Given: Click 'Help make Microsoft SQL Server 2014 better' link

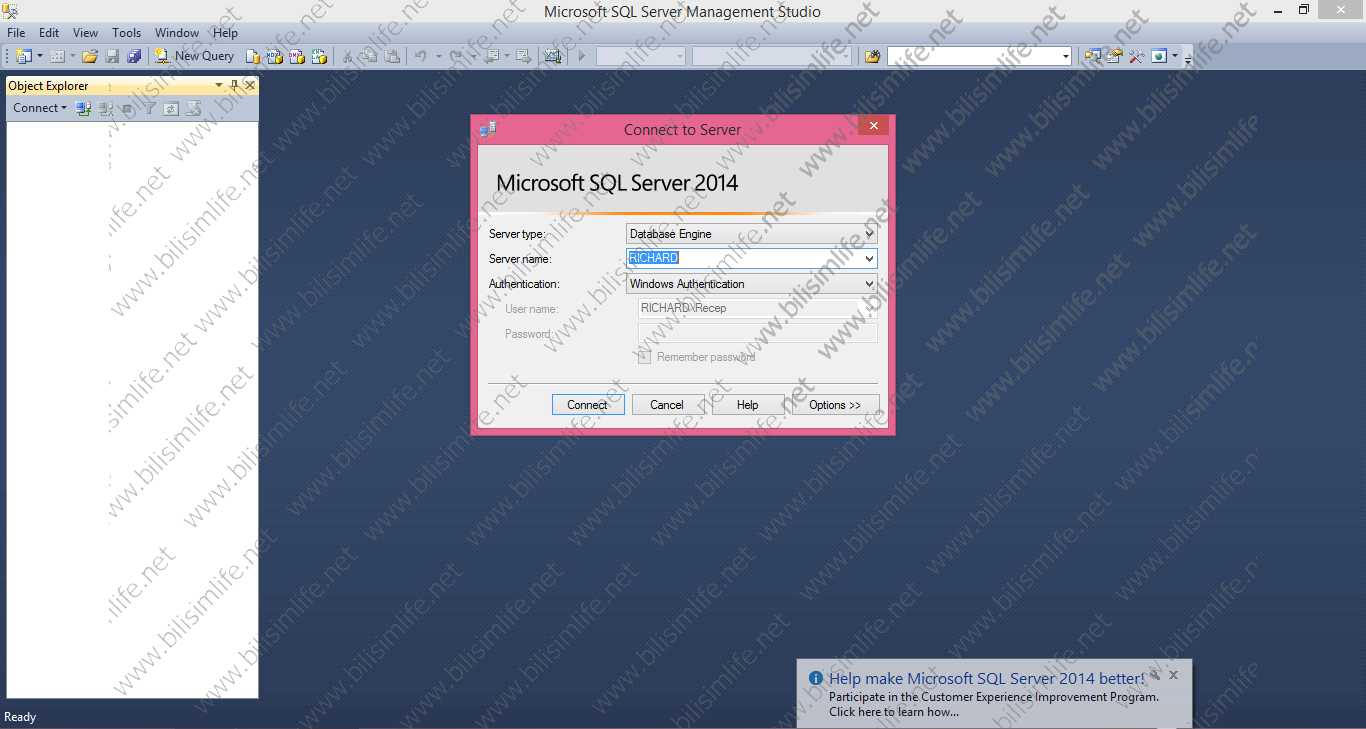Looking at the screenshot, I should coord(987,678).
